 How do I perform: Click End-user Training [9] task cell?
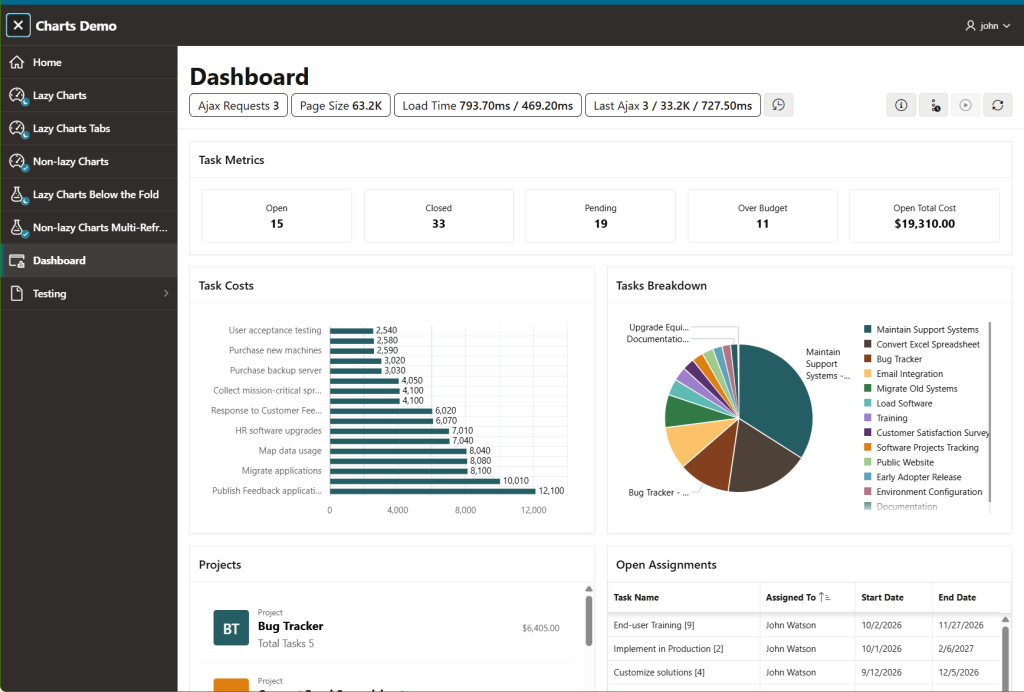(x=684, y=625)
